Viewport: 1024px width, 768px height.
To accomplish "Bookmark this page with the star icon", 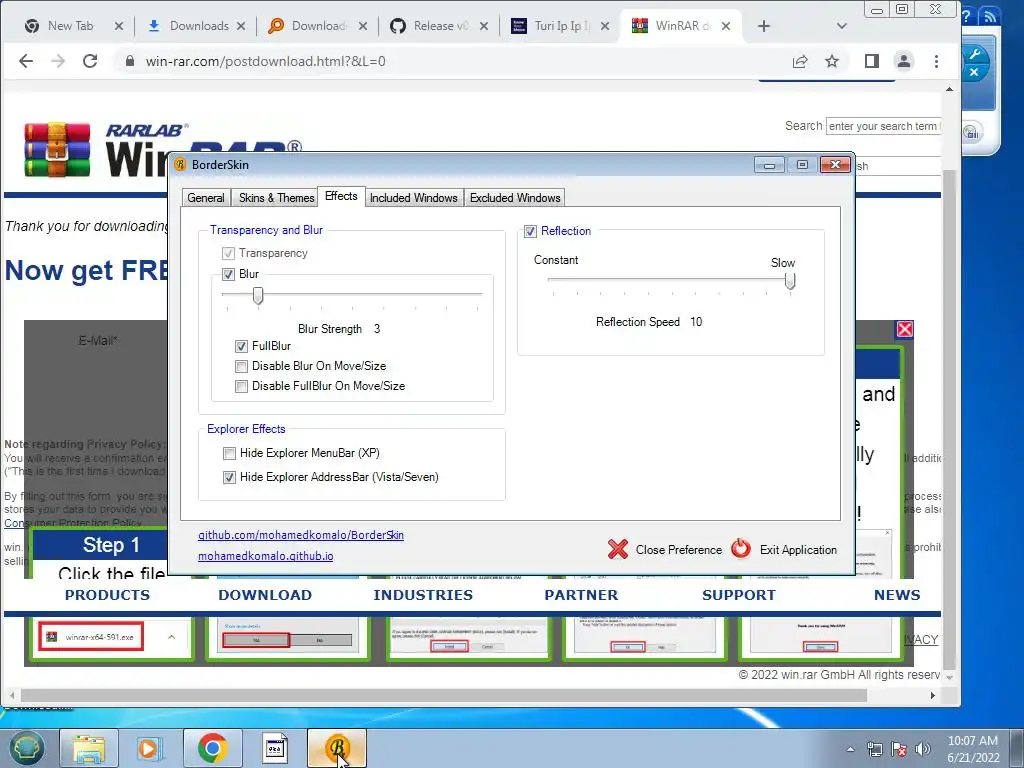I will point(832,61).
